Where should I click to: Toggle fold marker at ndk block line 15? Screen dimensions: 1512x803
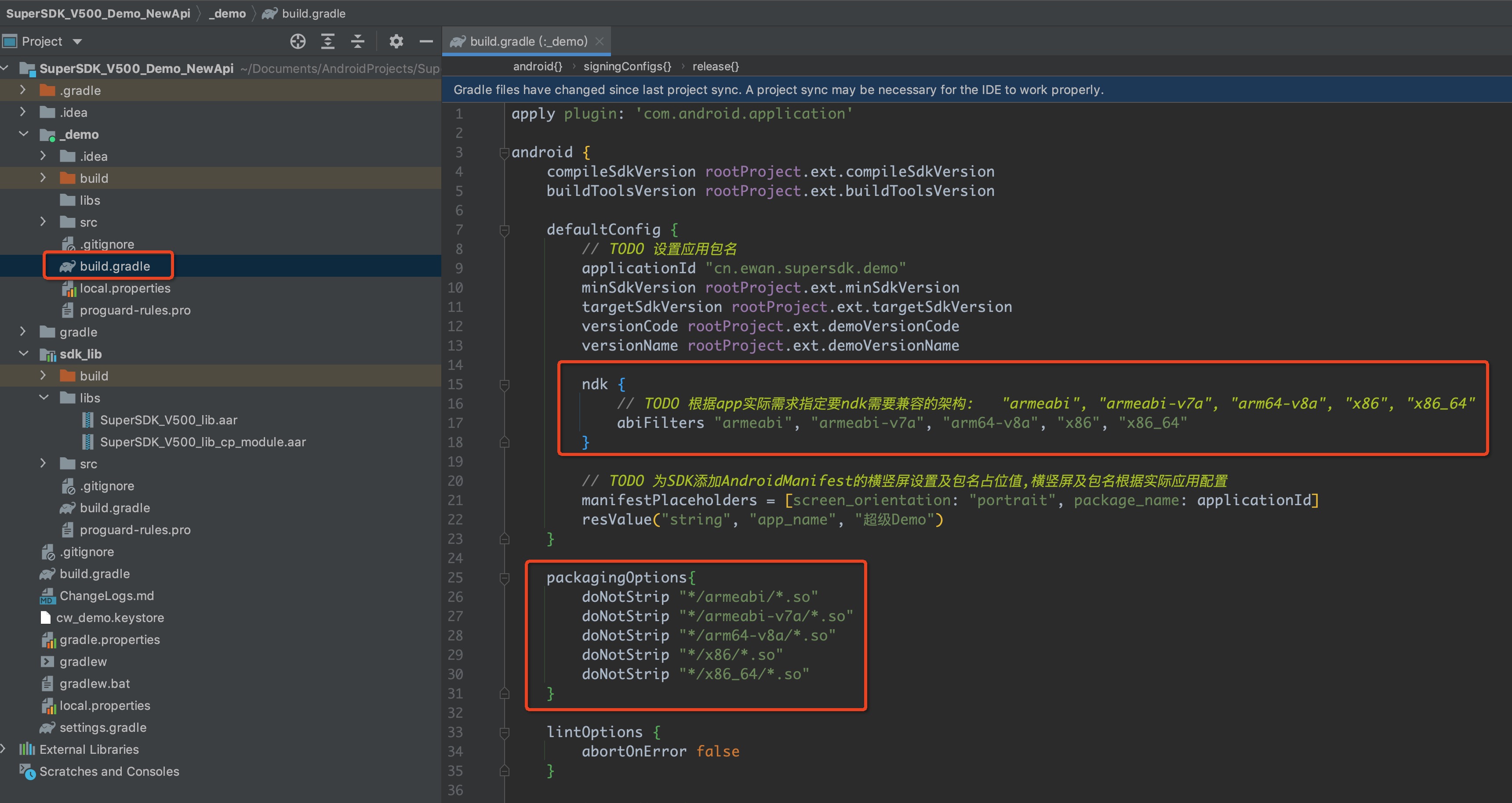click(x=504, y=385)
